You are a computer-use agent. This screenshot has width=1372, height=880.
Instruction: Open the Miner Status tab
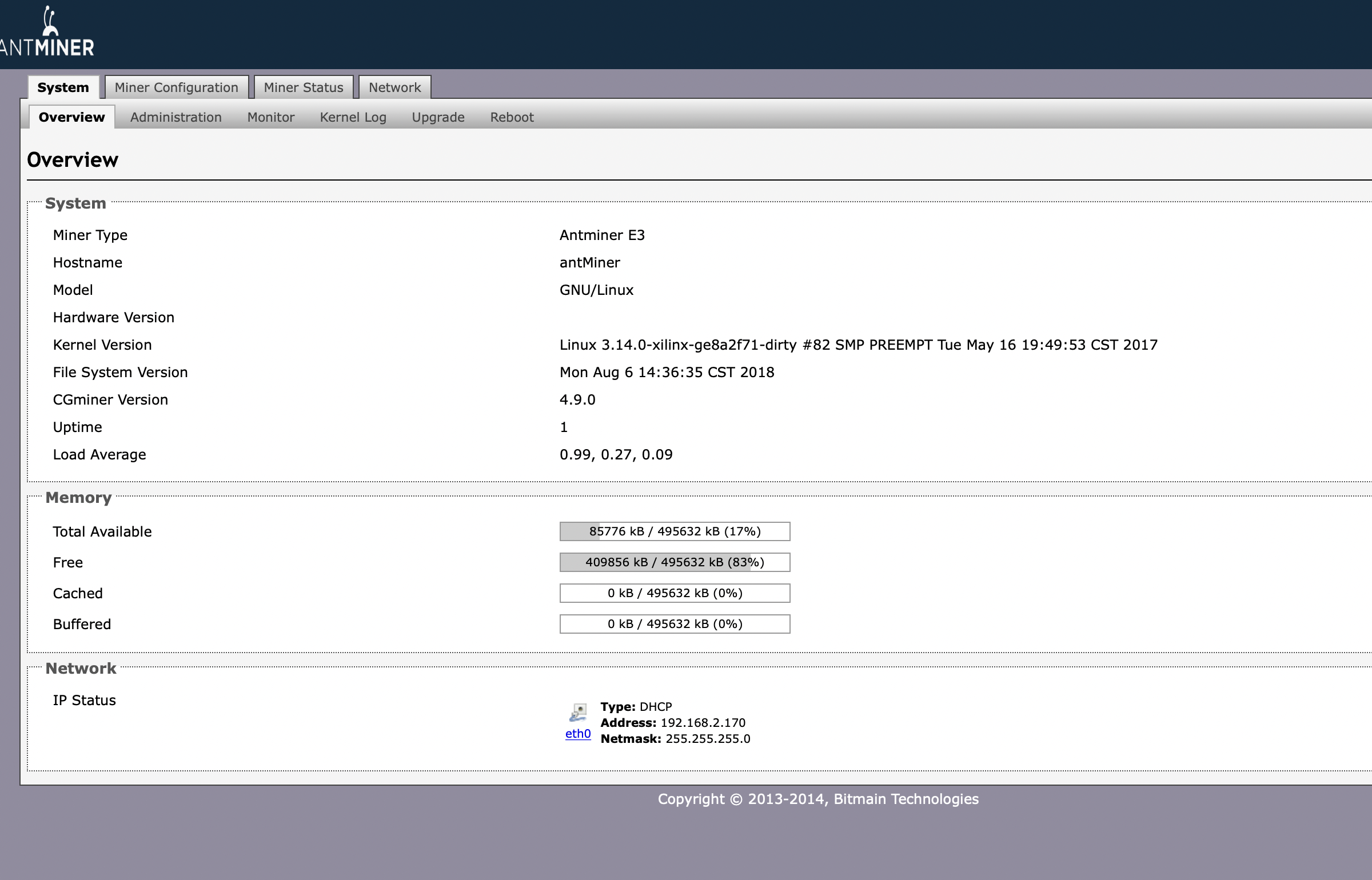304,87
